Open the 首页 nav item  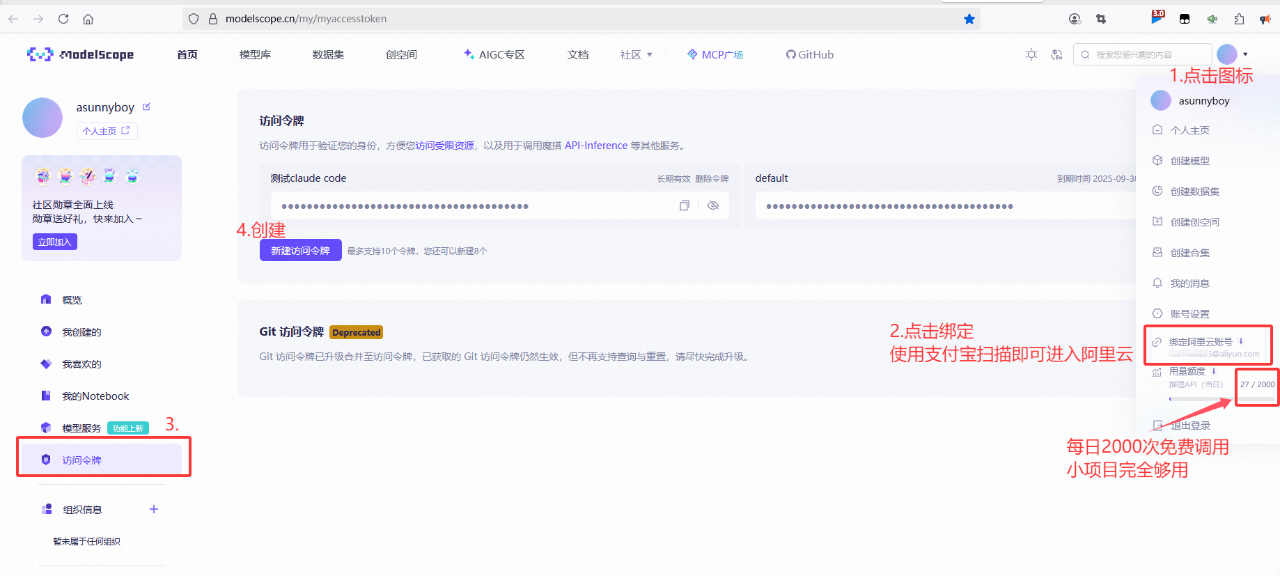pyautogui.click(x=187, y=55)
